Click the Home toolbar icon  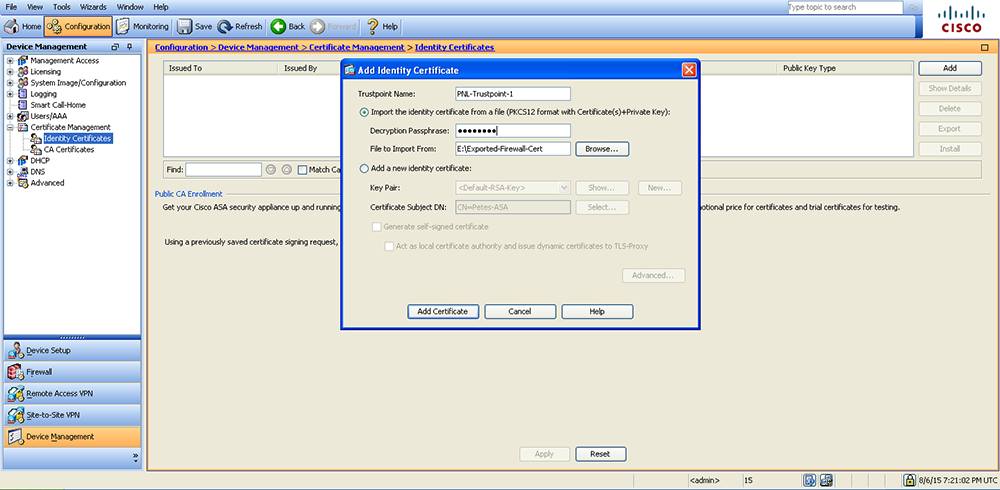pos(11,27)
